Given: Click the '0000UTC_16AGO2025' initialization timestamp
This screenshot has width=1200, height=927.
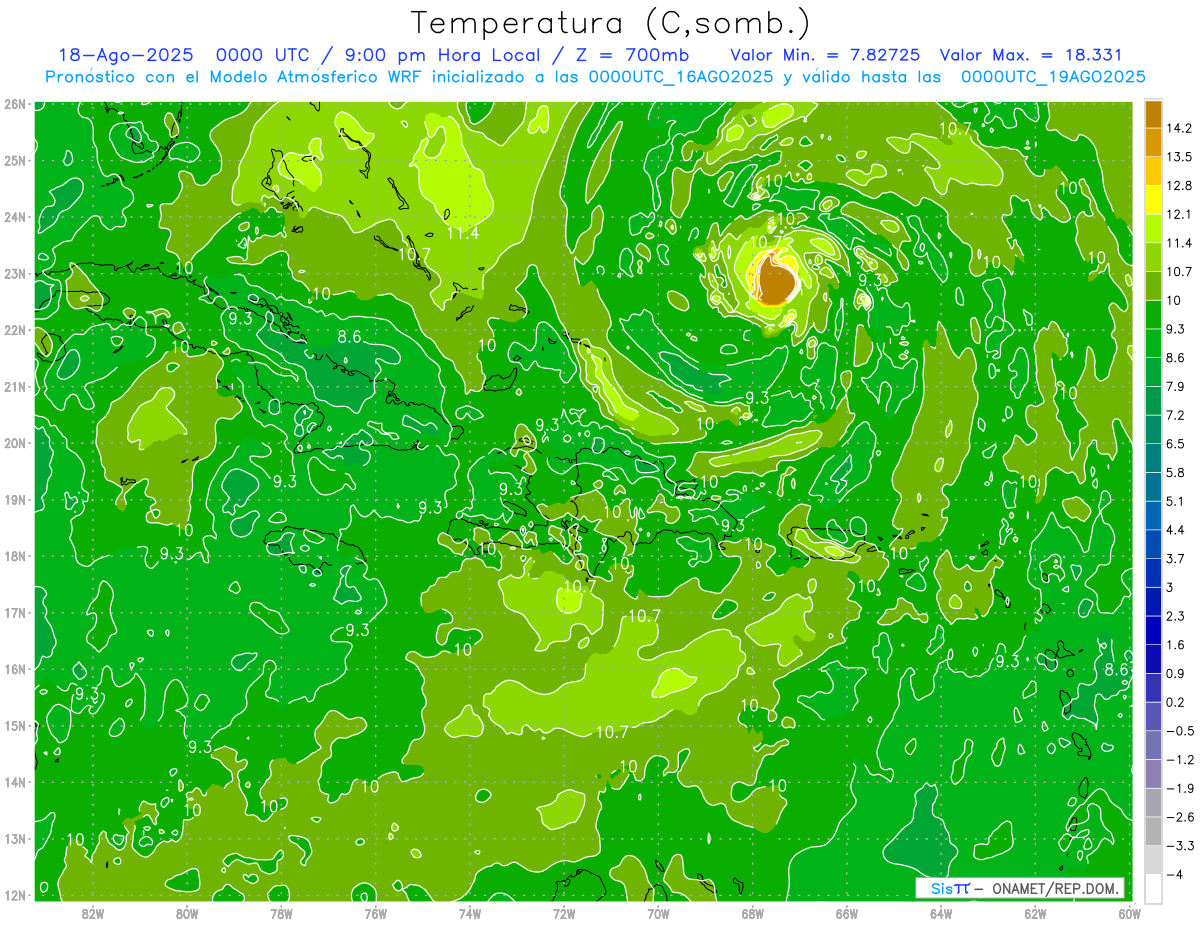Looking at the screenshot, I should (681, 77).
